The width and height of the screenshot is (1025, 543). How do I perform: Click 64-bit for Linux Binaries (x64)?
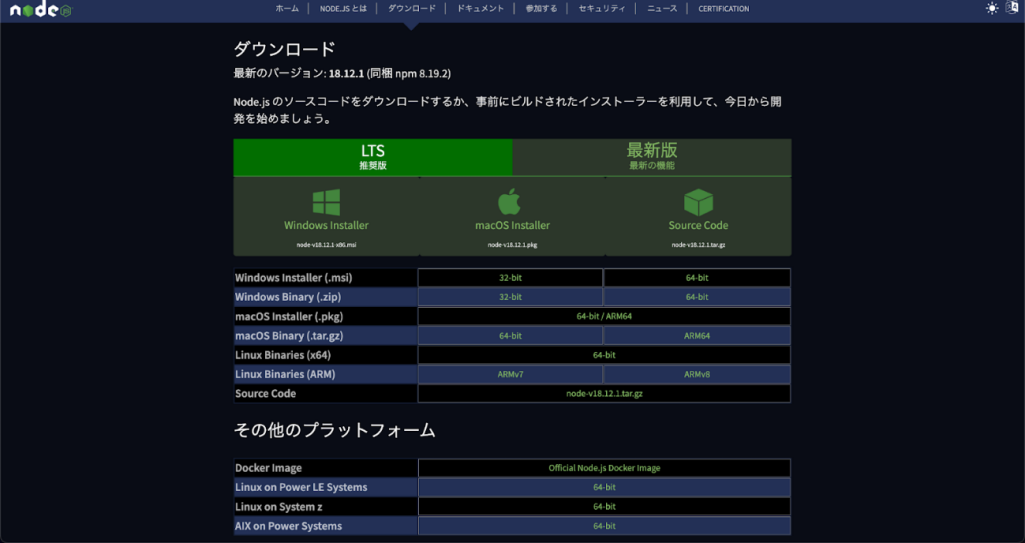(x=604, y=355)
